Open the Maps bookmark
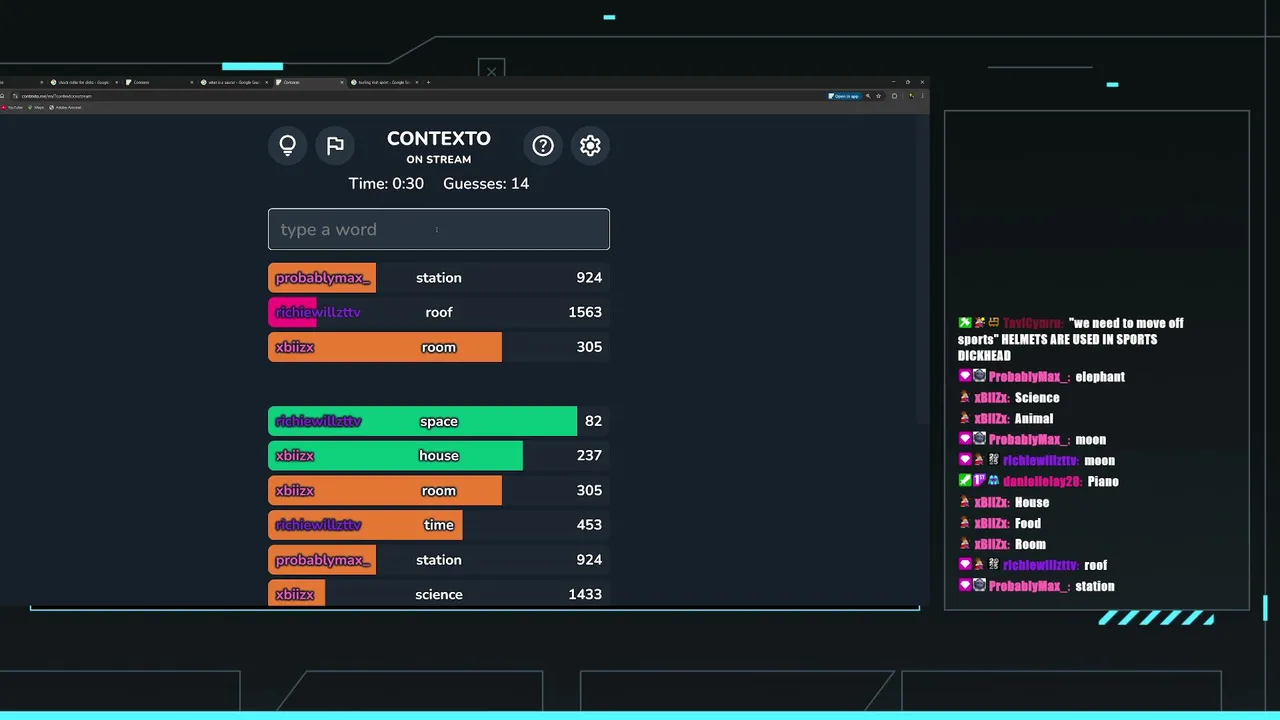This screenshot has width=1280, height=720. pos(37,107)
